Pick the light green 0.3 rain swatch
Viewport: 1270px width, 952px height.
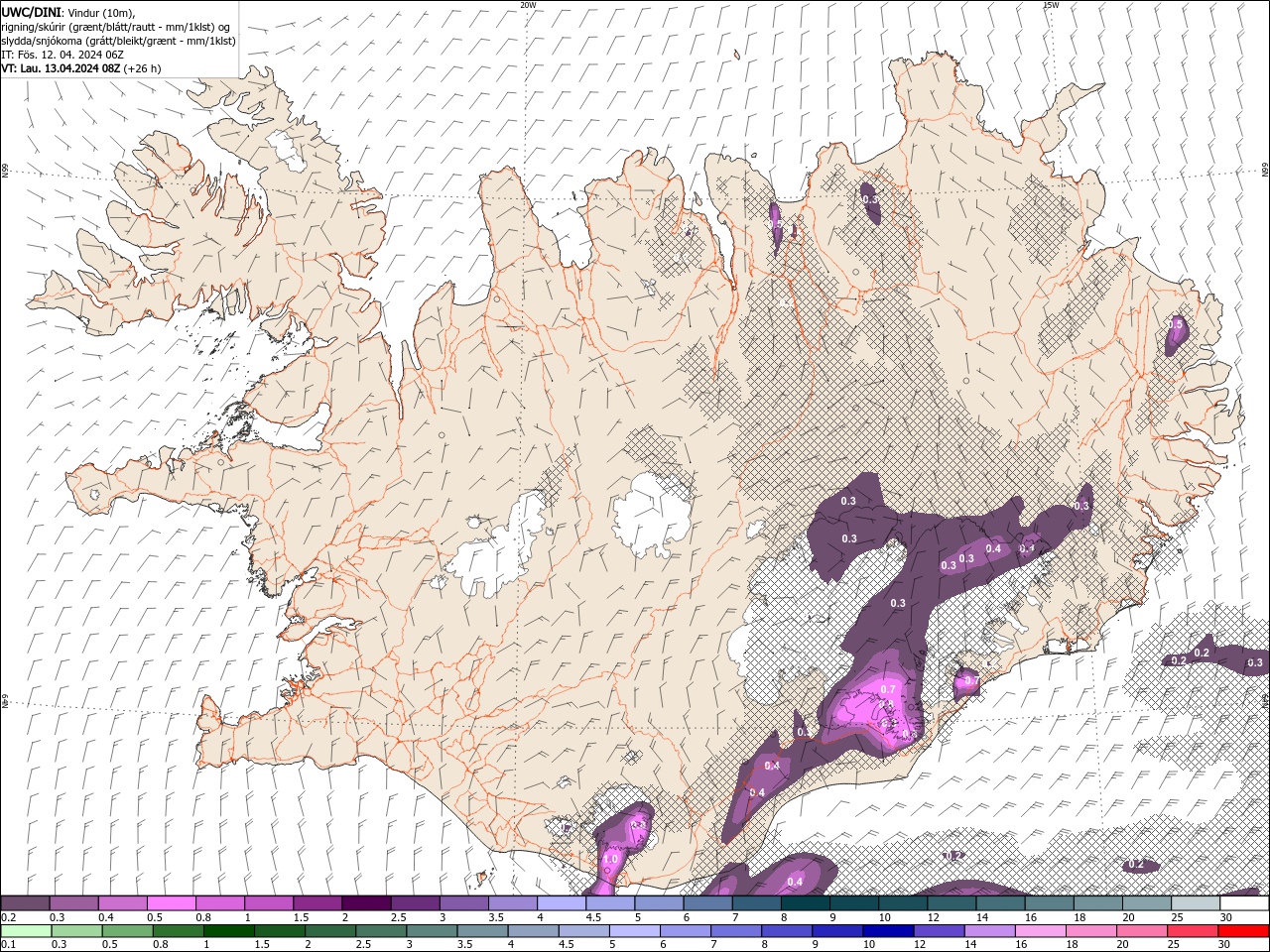[76, 931]
